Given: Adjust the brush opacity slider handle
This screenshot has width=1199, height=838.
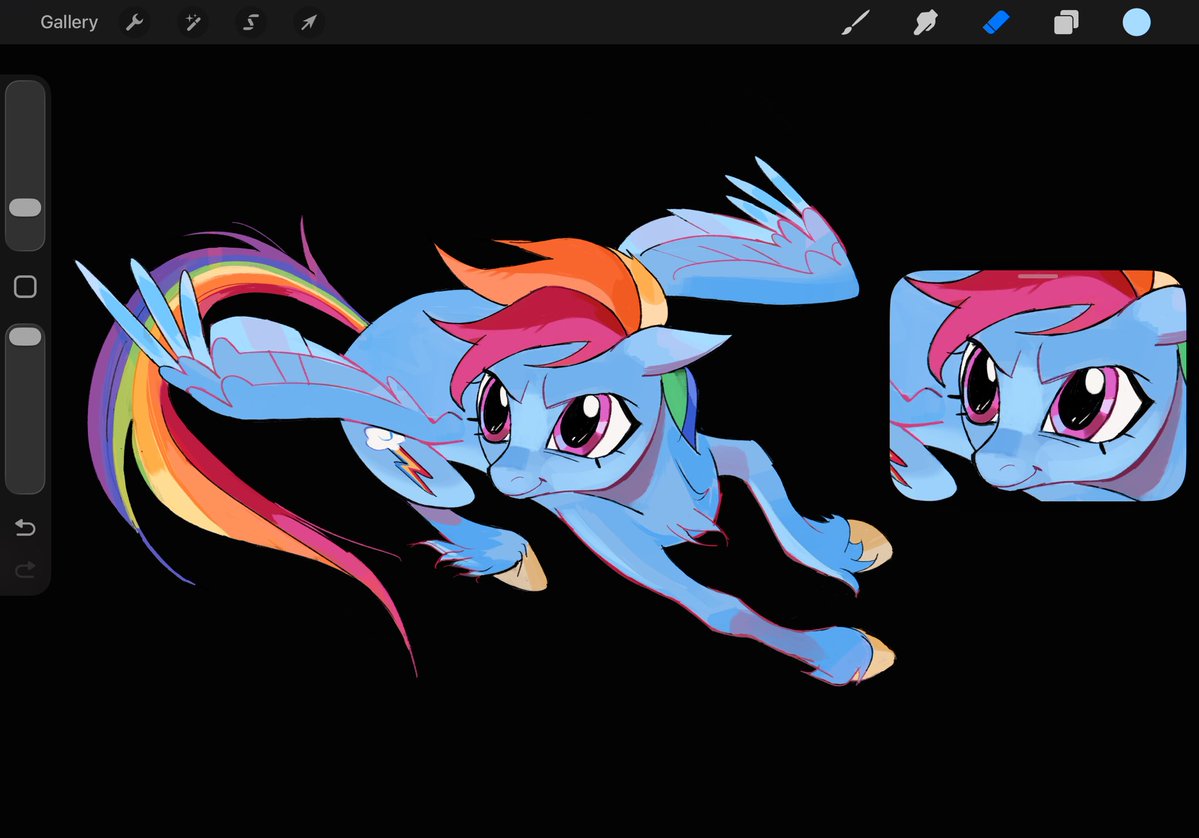Looking at the screenshot, I should tap(25, 336).
